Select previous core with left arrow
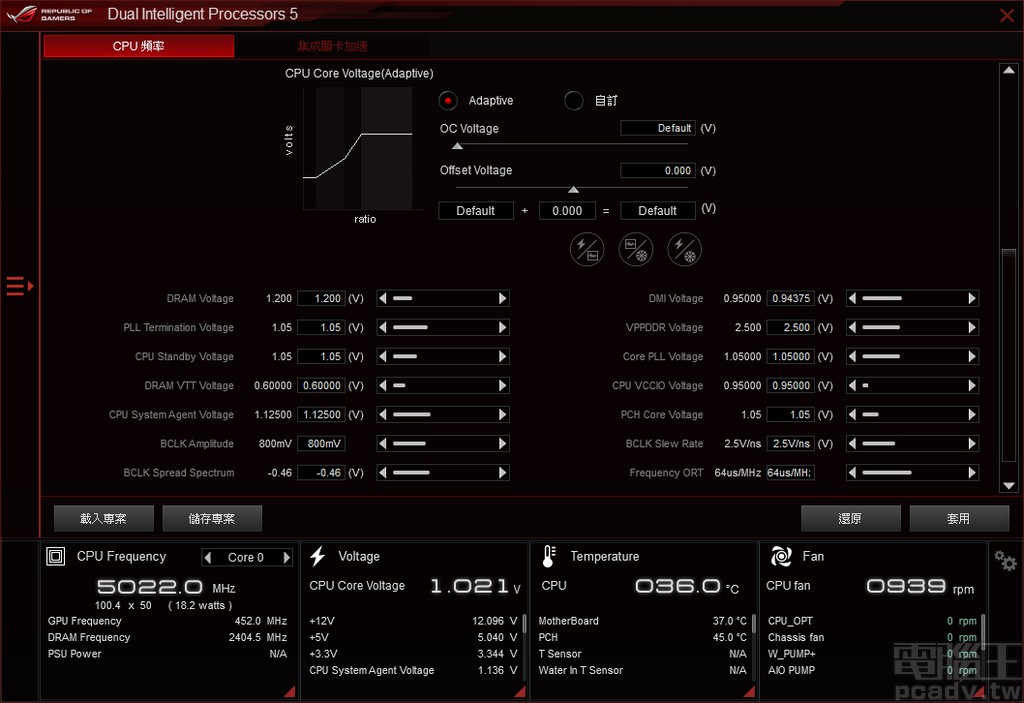Viewport: 1024px width, 703px height. click(208, 557)
